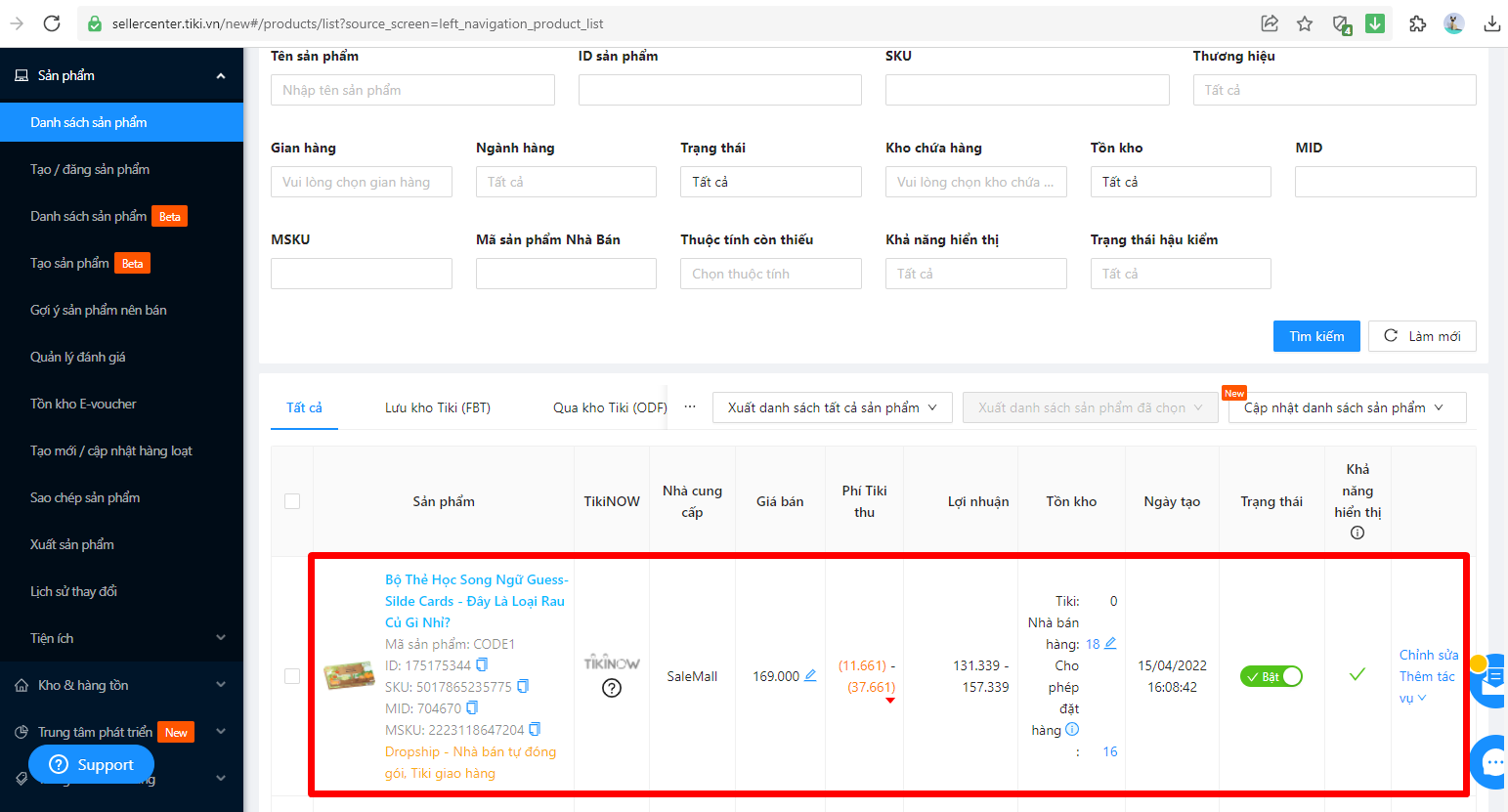Expand Cập nhật danh sách sản phẩm dropdown
The image size is (1508, 812).
1342,407
